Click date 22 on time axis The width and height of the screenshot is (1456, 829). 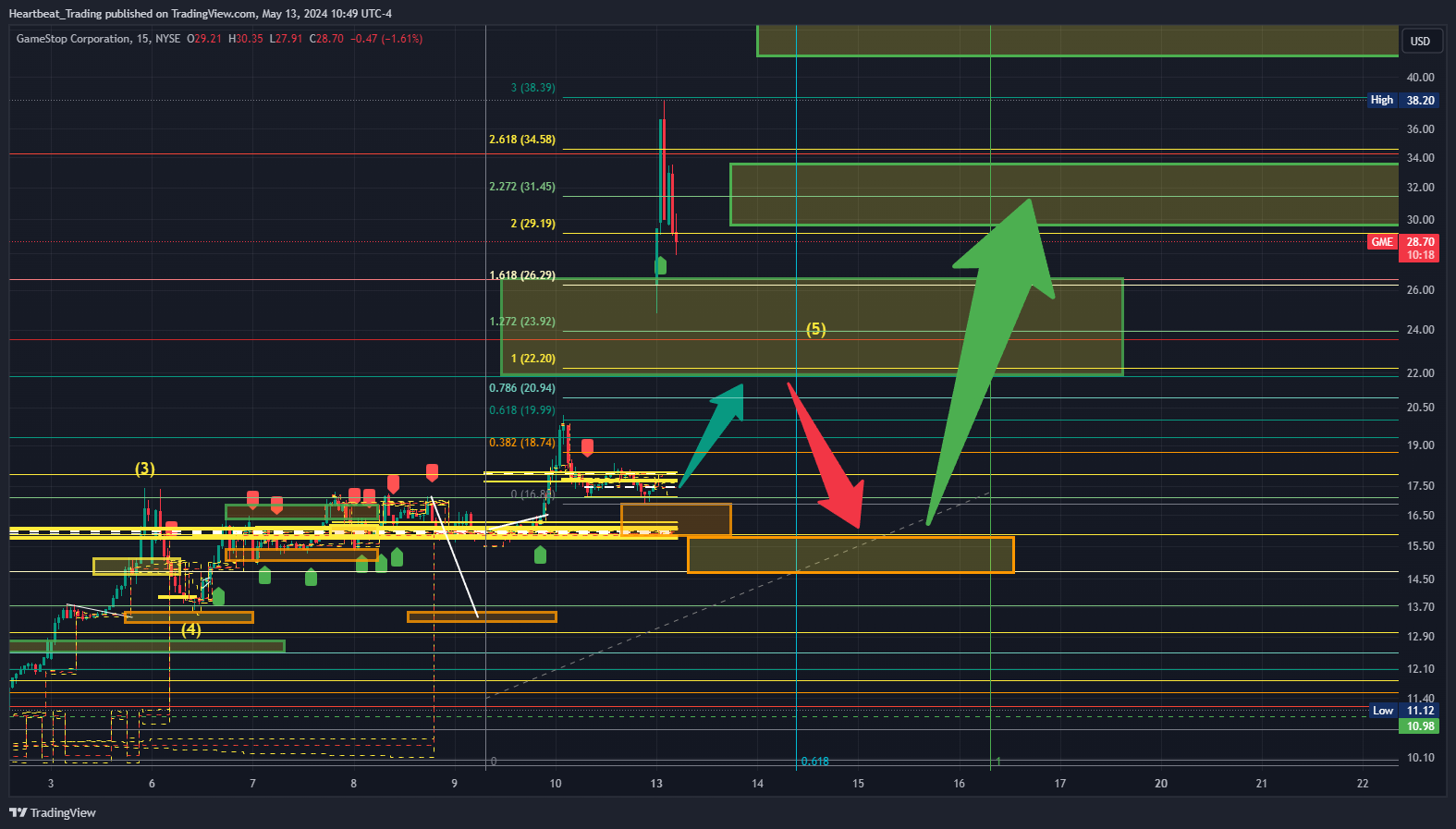[x=1363, y=784]
